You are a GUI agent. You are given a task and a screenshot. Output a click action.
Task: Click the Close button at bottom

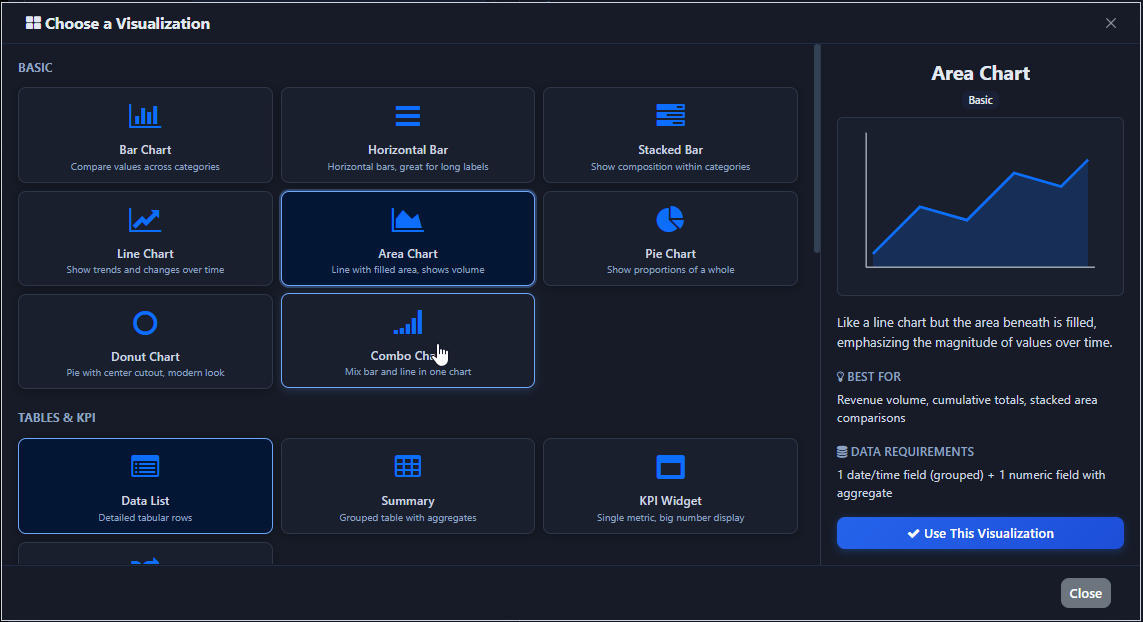[1085, 593]
